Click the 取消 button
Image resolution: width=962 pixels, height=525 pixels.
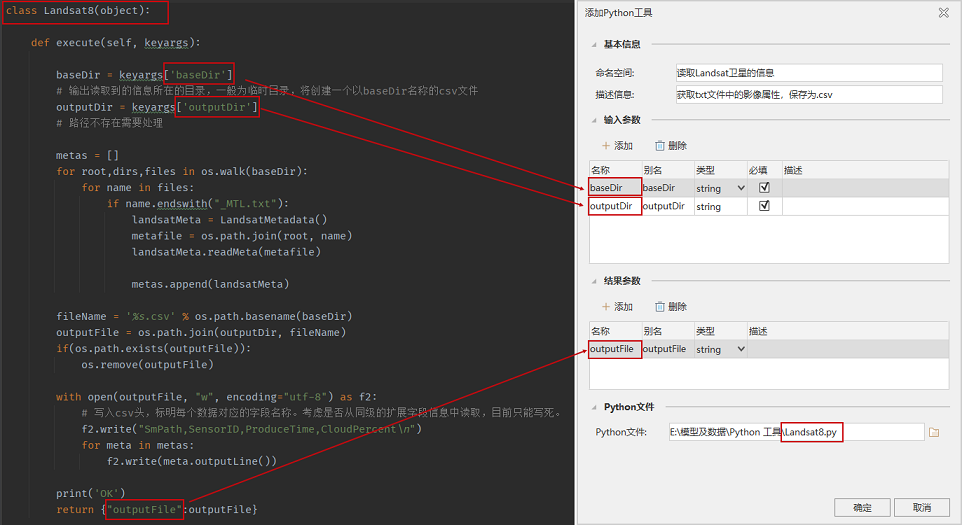point(921,507)
